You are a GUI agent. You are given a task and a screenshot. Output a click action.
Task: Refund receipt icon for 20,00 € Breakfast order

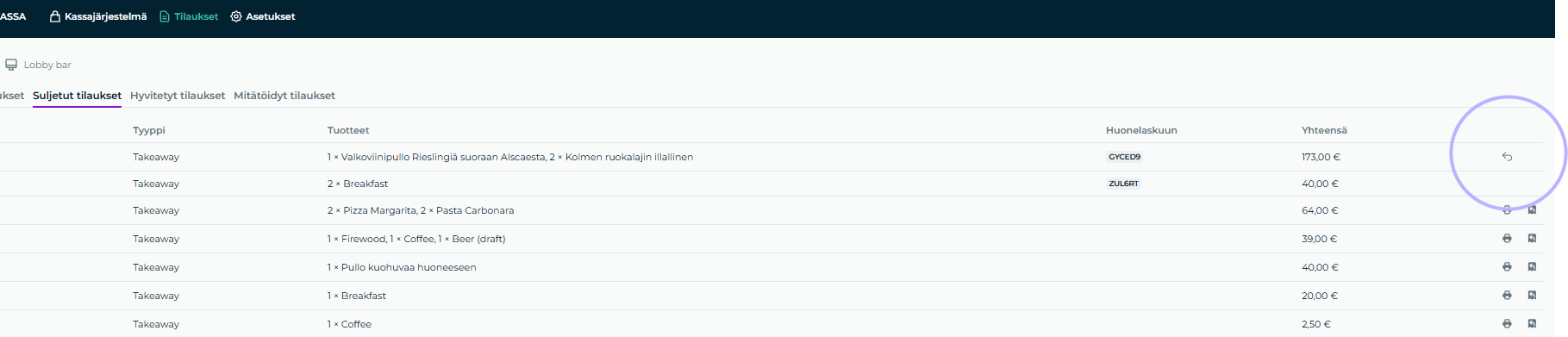[1532, 296]
